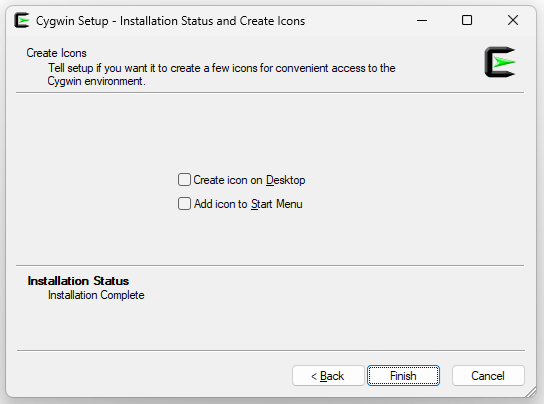This screenshot has height=404, width=544.
Task: Cancel the Cygwin setup wizard
Action: pos(488,376)
